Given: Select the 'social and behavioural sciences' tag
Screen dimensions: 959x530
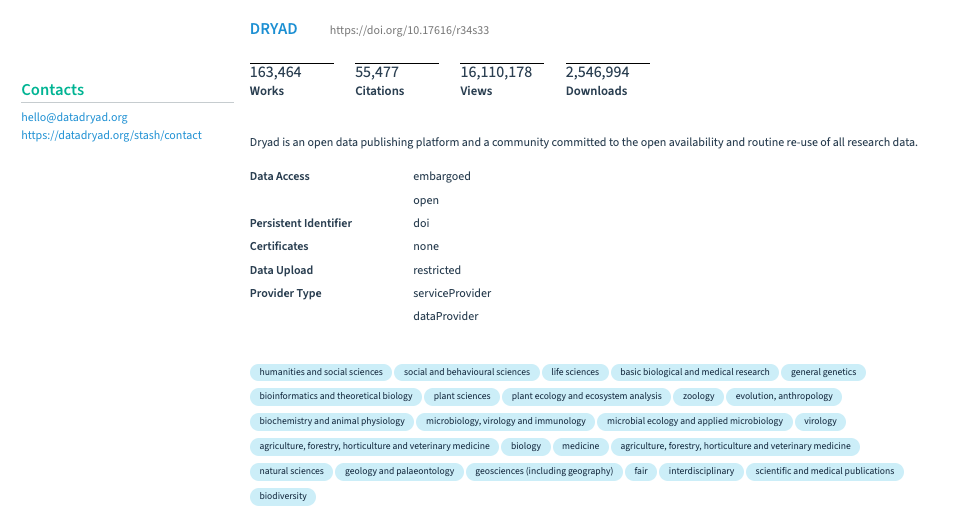Looking at the screenshot, I should pyautogui.click(x=467, y=372).
